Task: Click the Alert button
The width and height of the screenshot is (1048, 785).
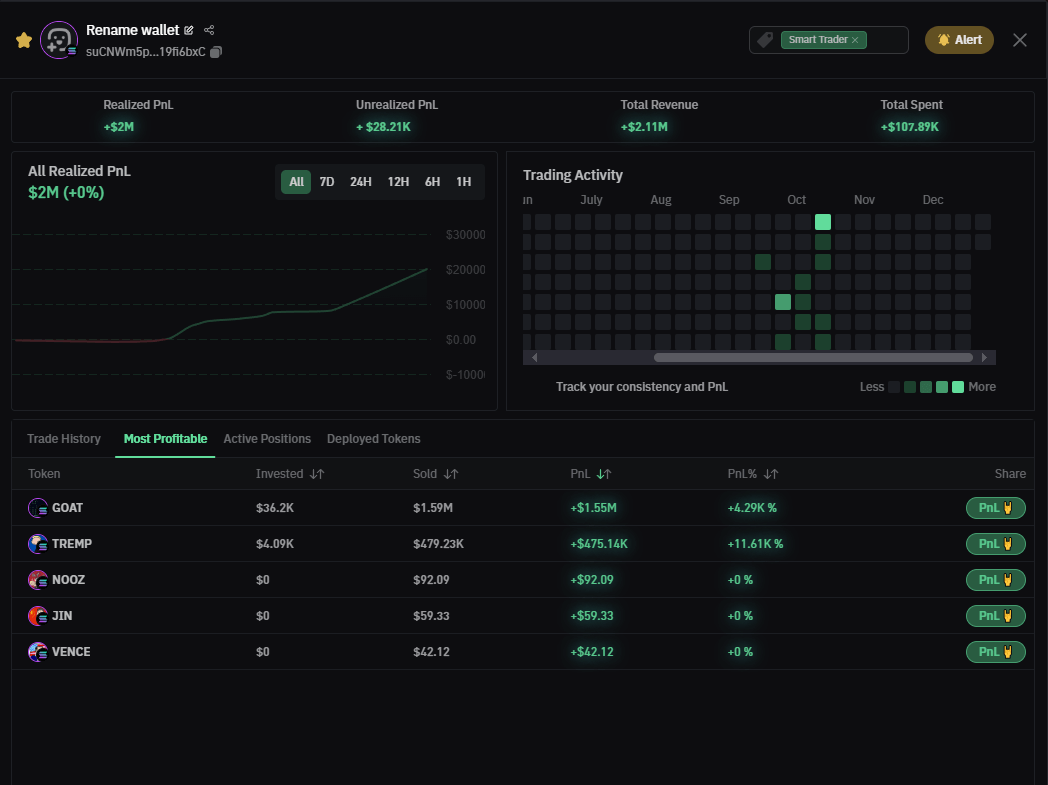Action: [x=959, y=40]
